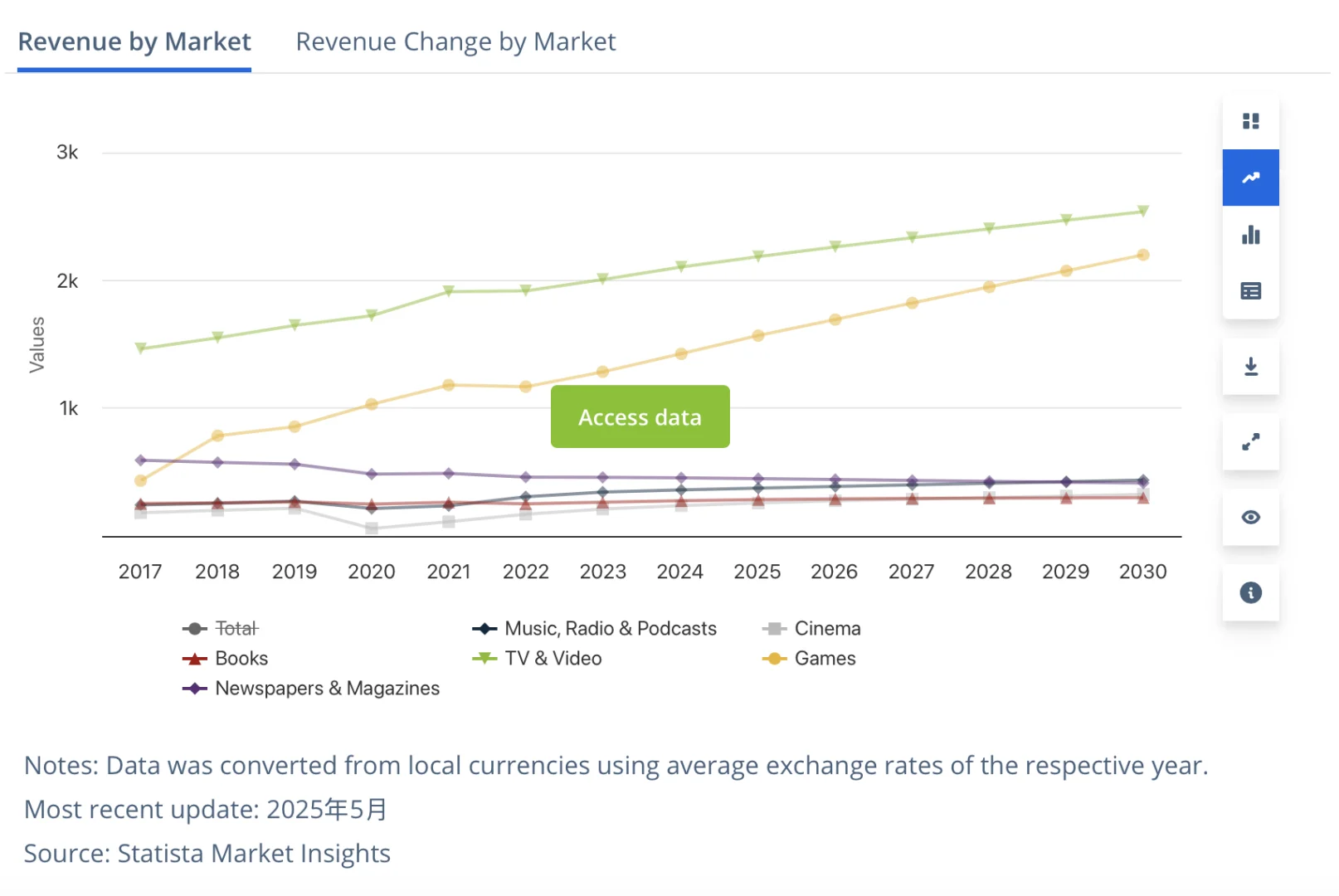1339x896 pixels.
Task: Toggle Newspapers & Magazines legend entry
Action: (311, 689)
